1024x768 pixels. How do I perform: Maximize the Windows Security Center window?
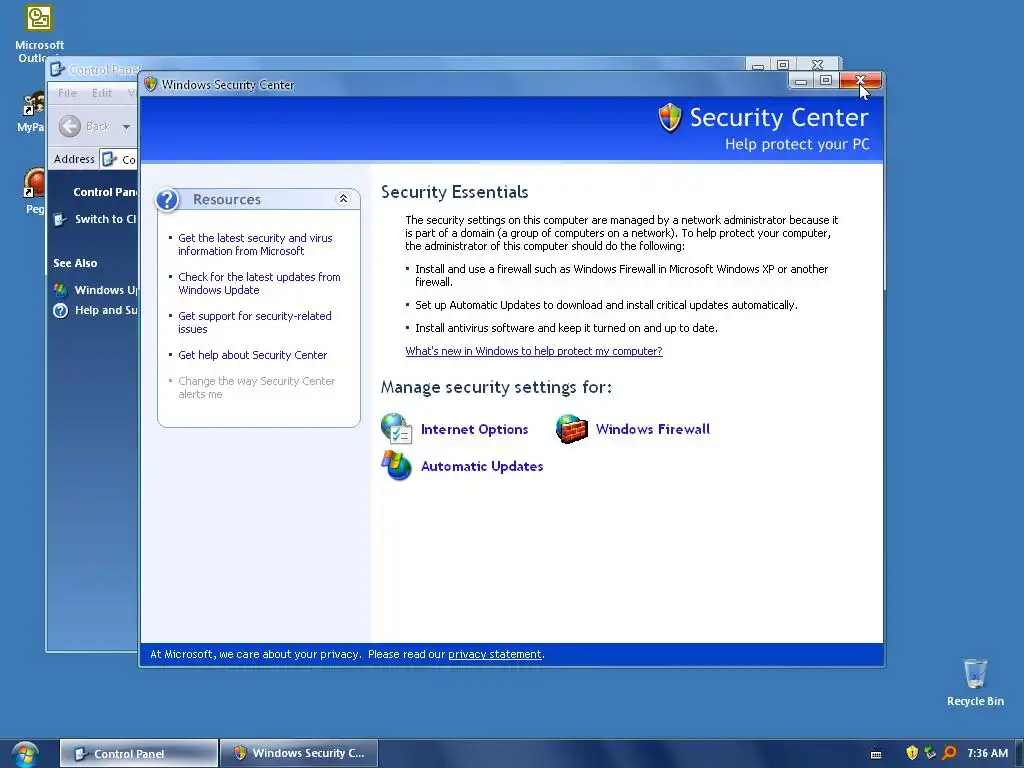click(x=825, y=80)
